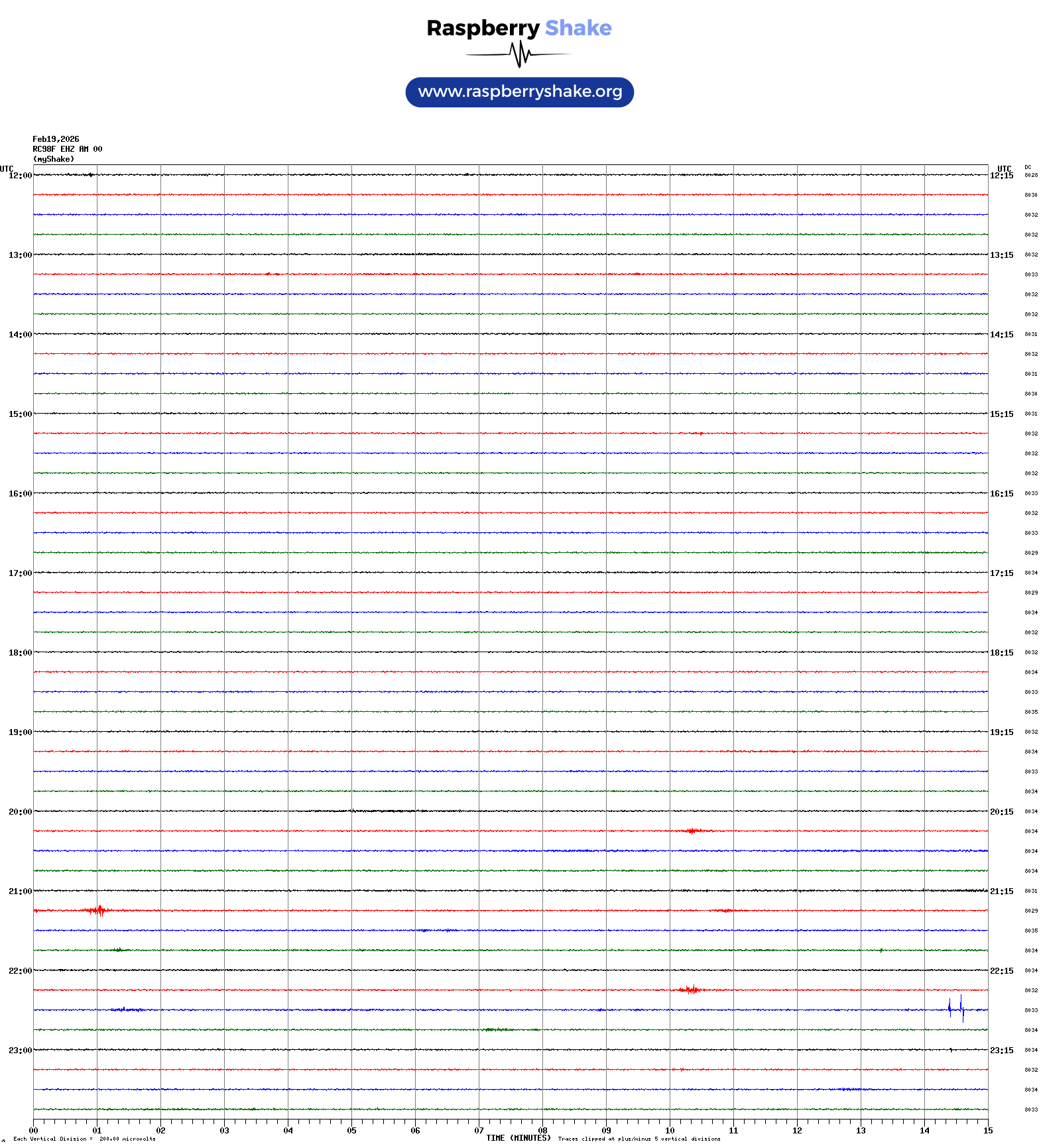Image resolution: width=1041 pixels, height=1148 pixels.
Task: Select the RC98F EHZ AM 00 station label
Action: coord(67,149)
